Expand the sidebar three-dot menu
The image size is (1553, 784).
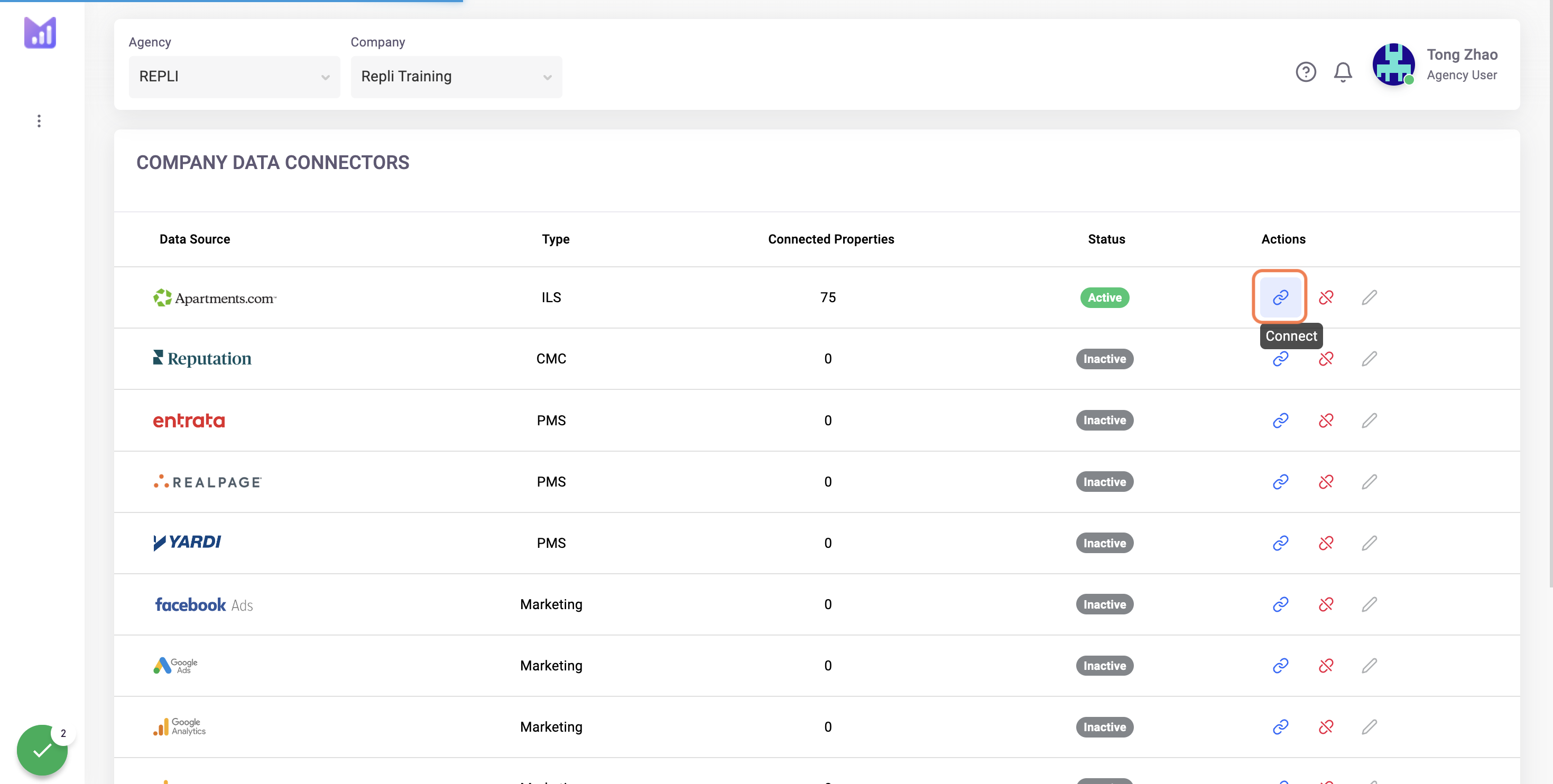(39, 121)
